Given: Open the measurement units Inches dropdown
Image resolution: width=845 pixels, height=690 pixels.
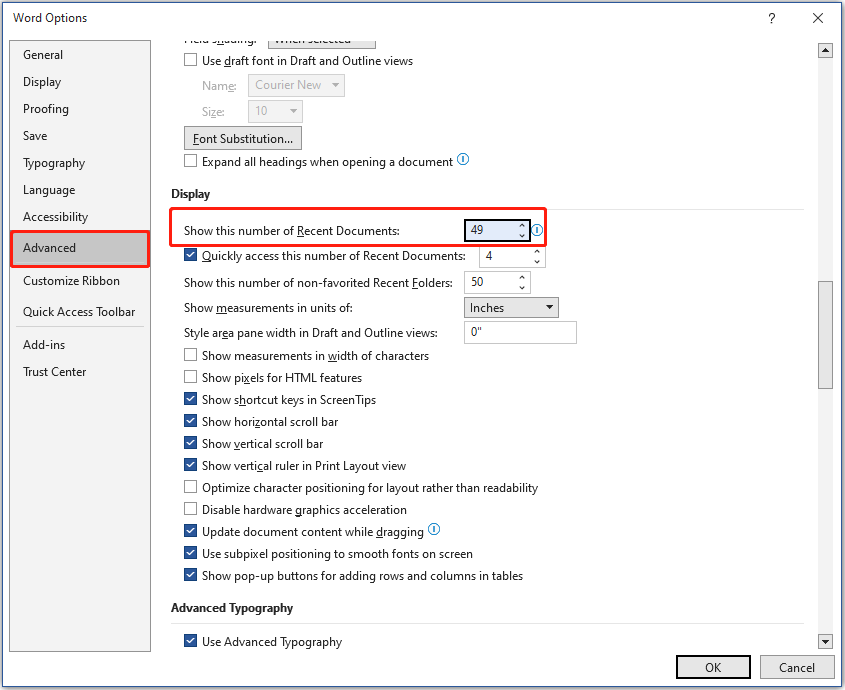Looking at the screenshot, I should pos(511,308).
